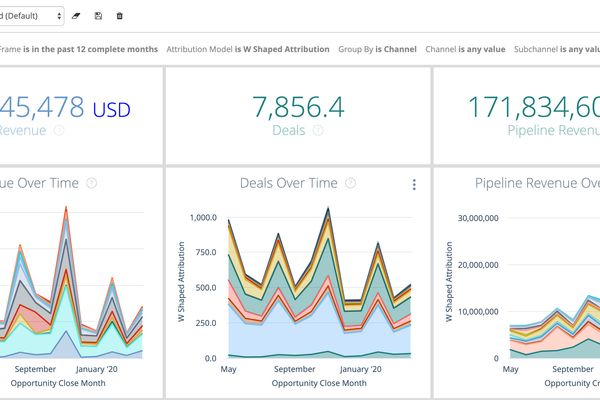Edit the Channel is any value filter
The image size is (600, 400).
click(465, 49)
